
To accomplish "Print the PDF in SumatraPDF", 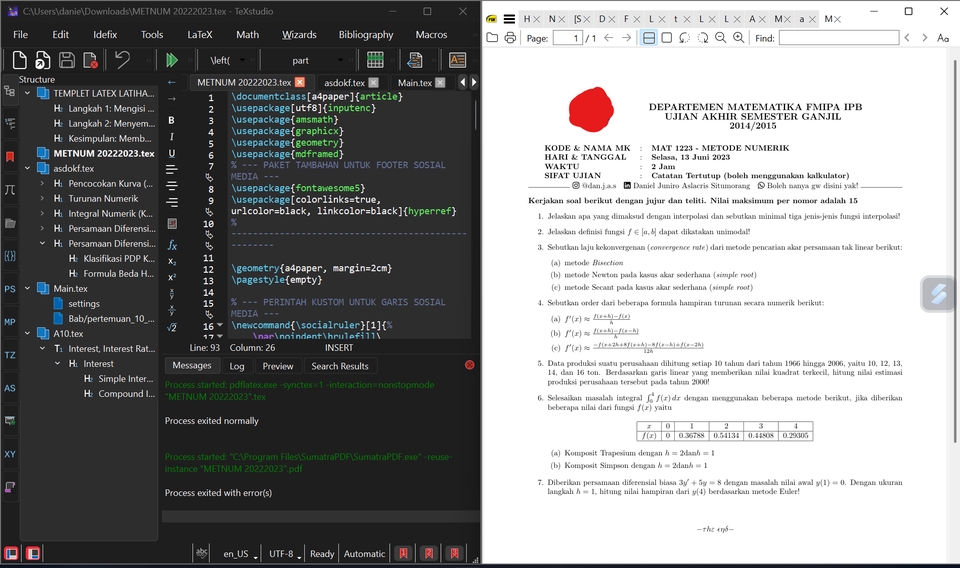I will click(510, 38).
